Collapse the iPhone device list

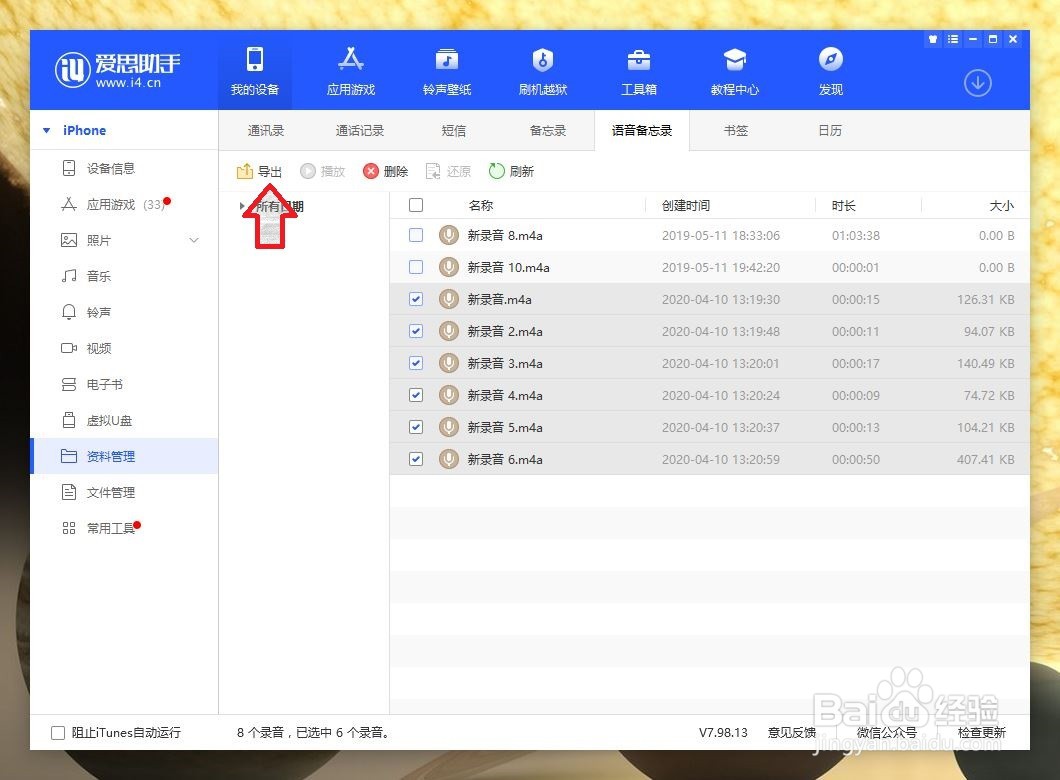[x=45, y=130]
